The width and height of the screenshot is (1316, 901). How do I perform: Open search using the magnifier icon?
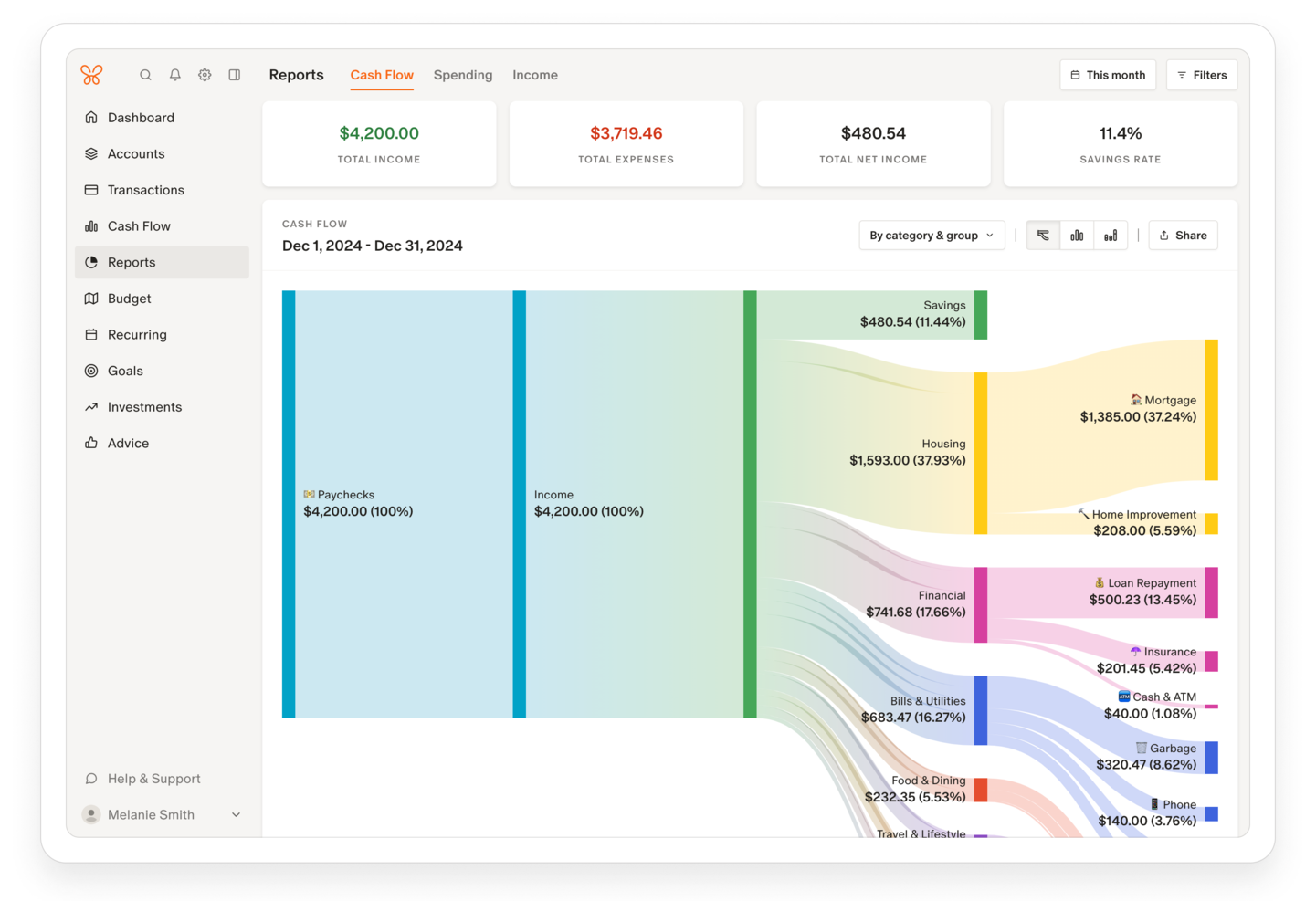pyautogui.click(x=145, y=75)
